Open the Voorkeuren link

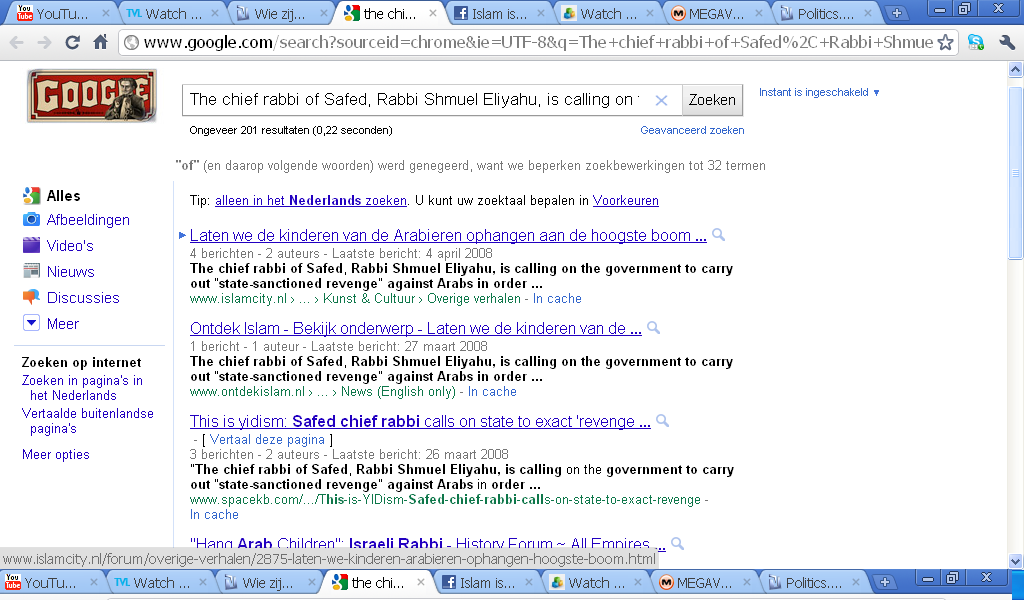[626, 200]
